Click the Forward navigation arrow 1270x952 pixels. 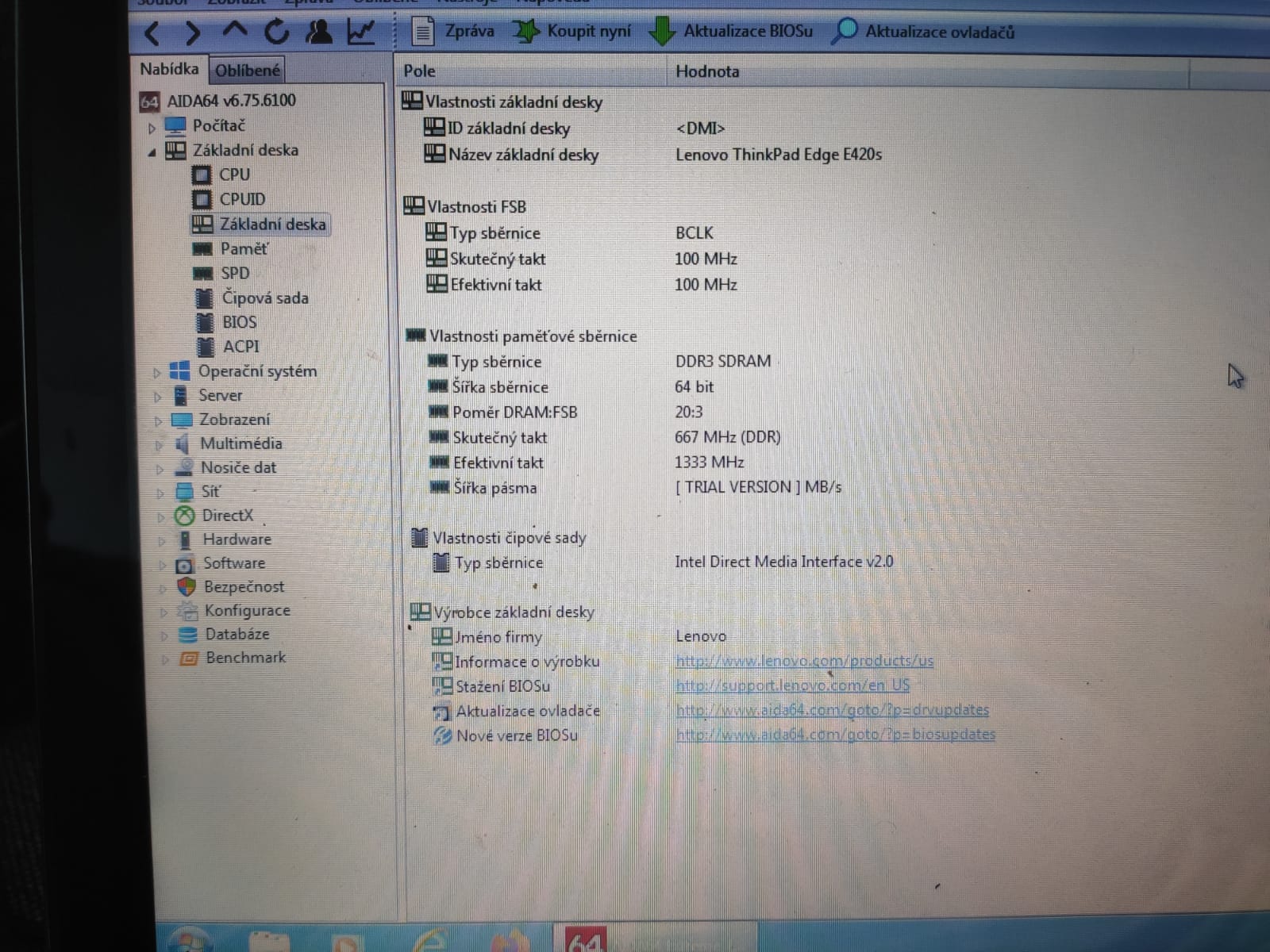click(x=193, y=33)
